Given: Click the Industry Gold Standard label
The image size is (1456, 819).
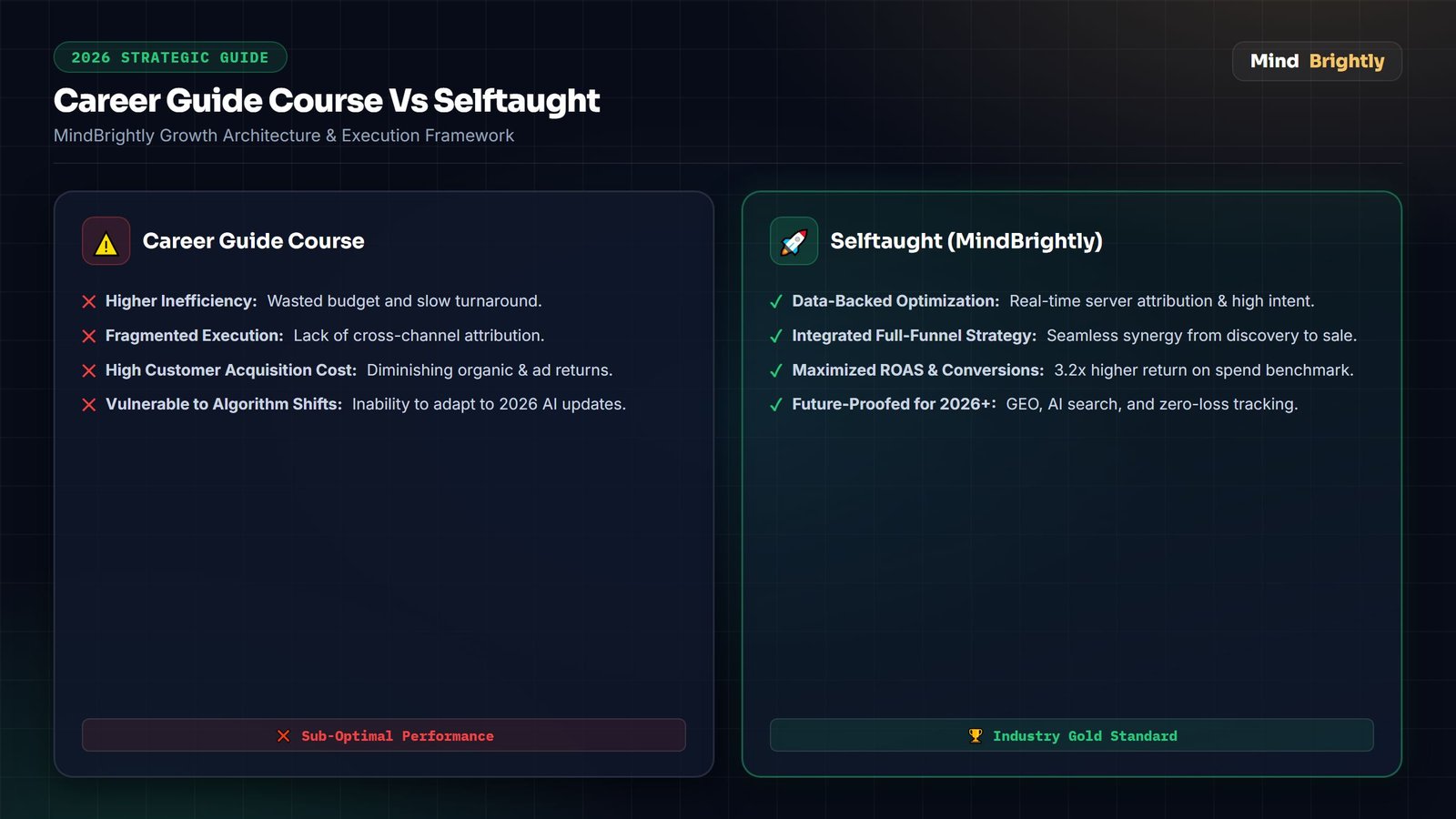Looking at the screenshot, I should click(1085, 735).
